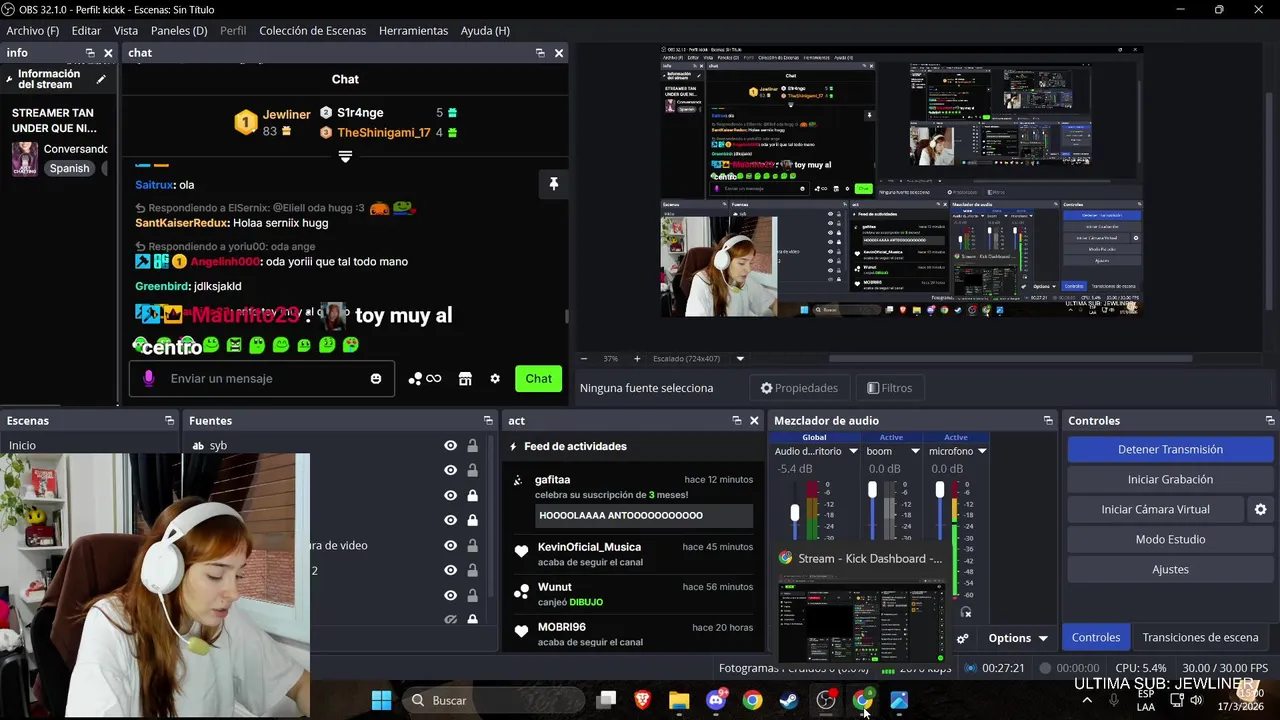This screenshot has height=720, width=1280.
Task: Expand Audio d...ritorio channel dropdown
Action: [853, 452]
